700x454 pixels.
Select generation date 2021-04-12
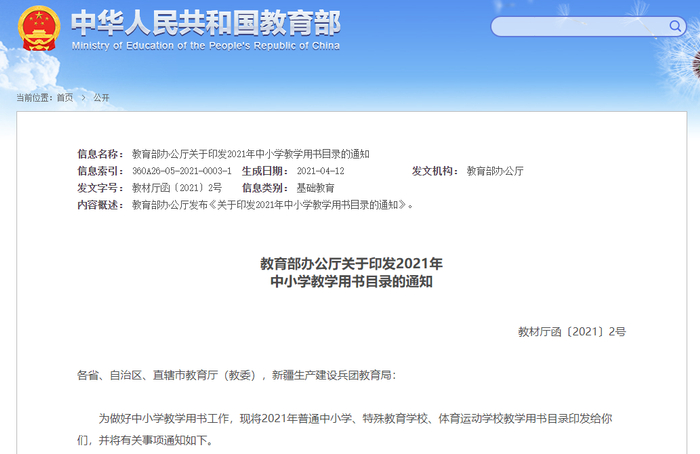pyautogui.click(x=321, y=171)
